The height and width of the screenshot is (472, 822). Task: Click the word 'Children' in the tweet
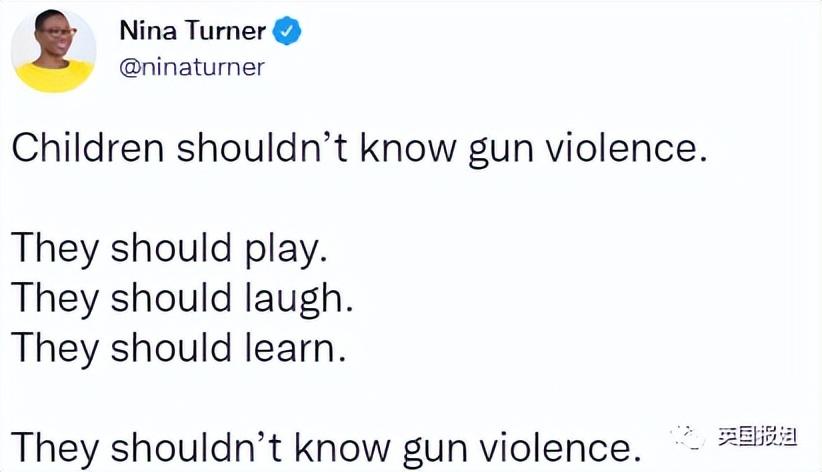[x=88, y=147]
